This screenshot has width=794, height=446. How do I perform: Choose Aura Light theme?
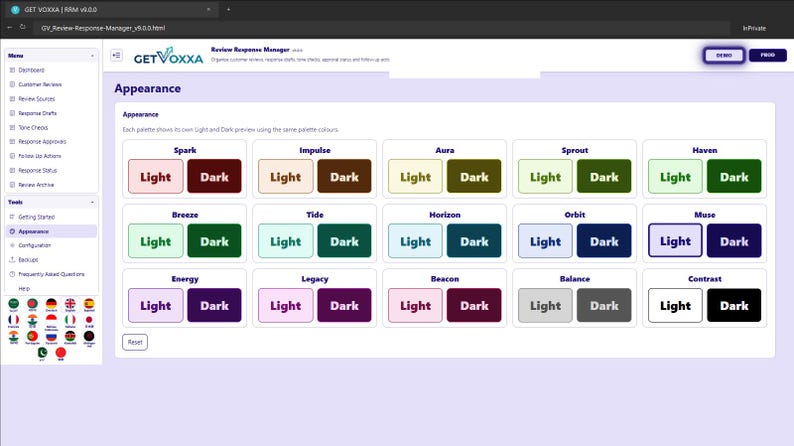pos(415,176)
